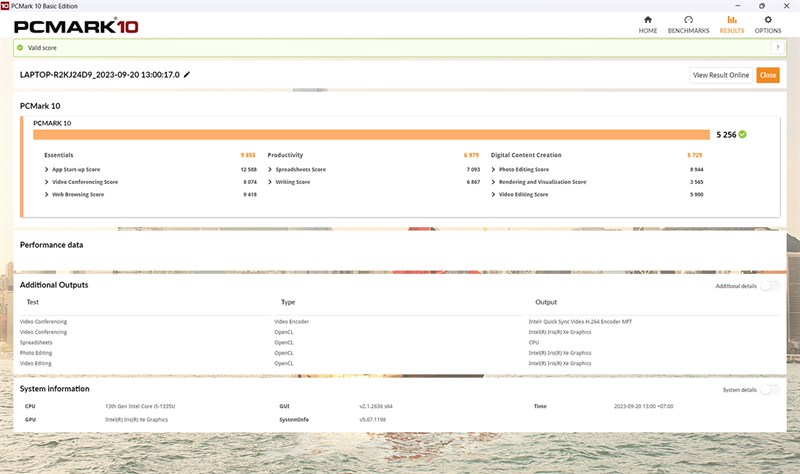Click the Time value 2023-09-20 13:00
The height and width of the screenshot is (474, 800).
[644, 406]
